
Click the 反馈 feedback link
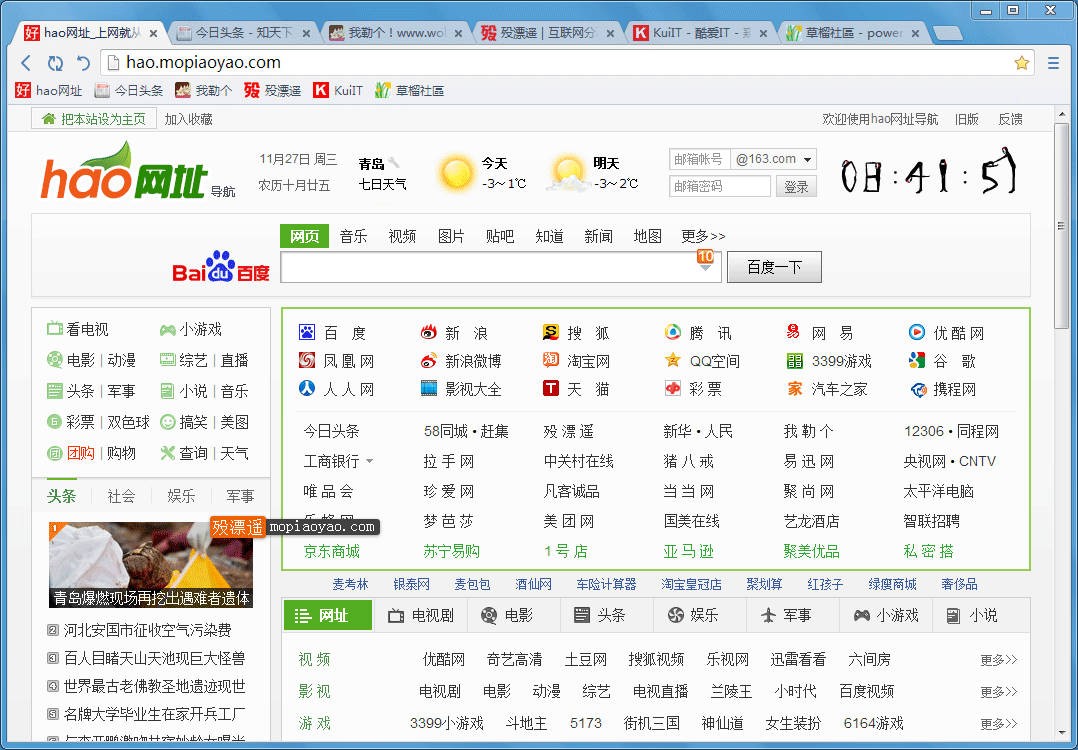(1010, 119)
